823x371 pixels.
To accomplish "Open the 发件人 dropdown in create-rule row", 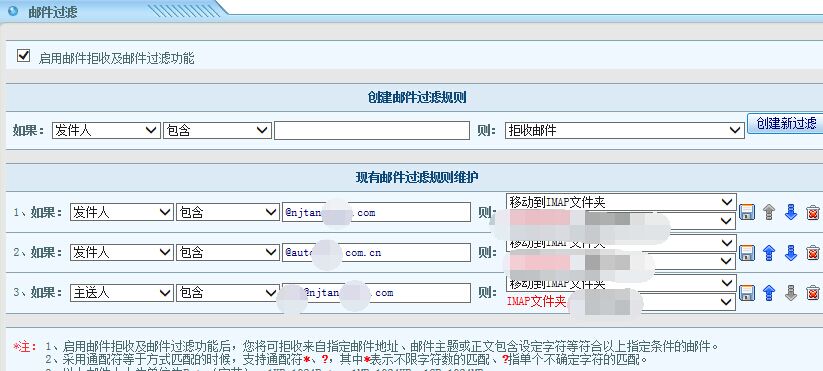I will [106, 131].
